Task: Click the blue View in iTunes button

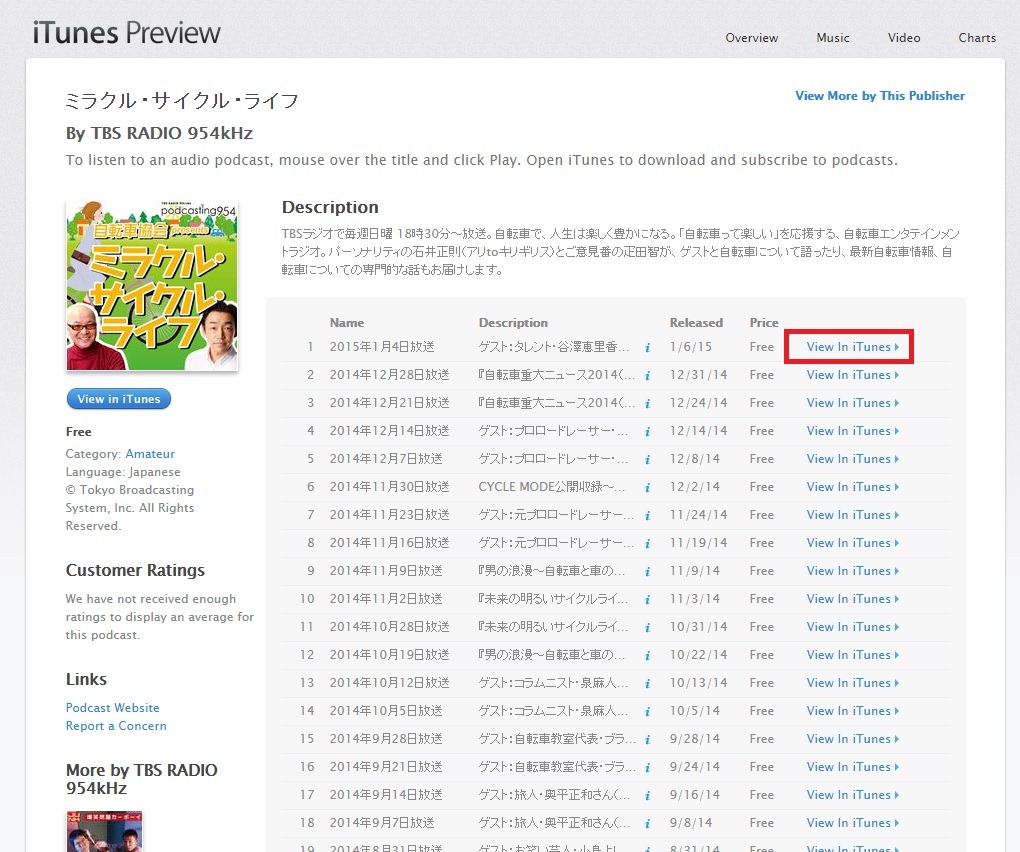Action: pos(119,399)
